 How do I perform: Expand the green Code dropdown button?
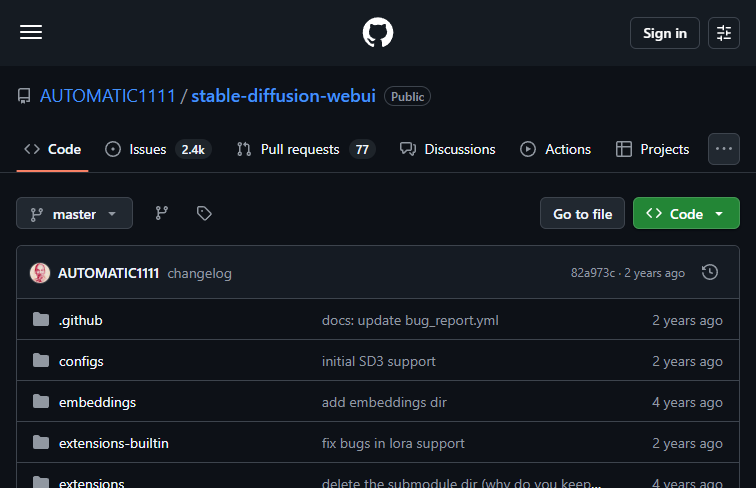point(686,213)
